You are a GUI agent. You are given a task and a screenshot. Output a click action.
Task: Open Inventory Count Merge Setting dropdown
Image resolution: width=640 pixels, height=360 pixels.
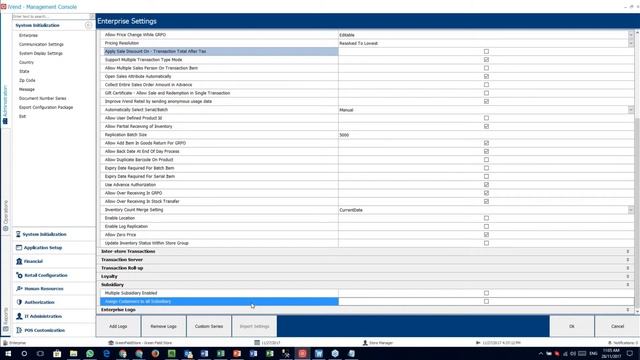pyautogui.click(x=631, y=210)
